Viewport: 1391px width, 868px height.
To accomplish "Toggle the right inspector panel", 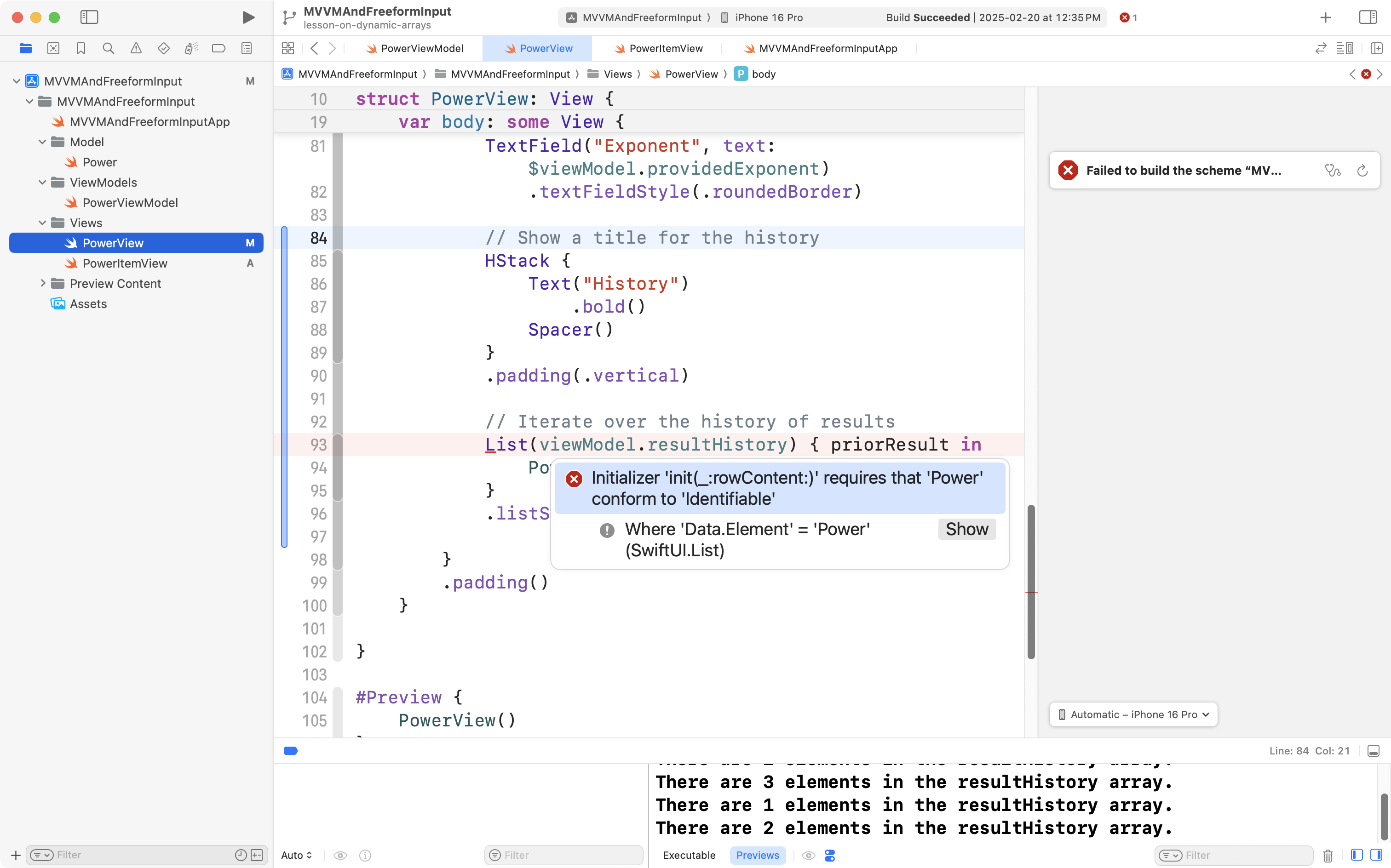I will [x=1368, y=17].
